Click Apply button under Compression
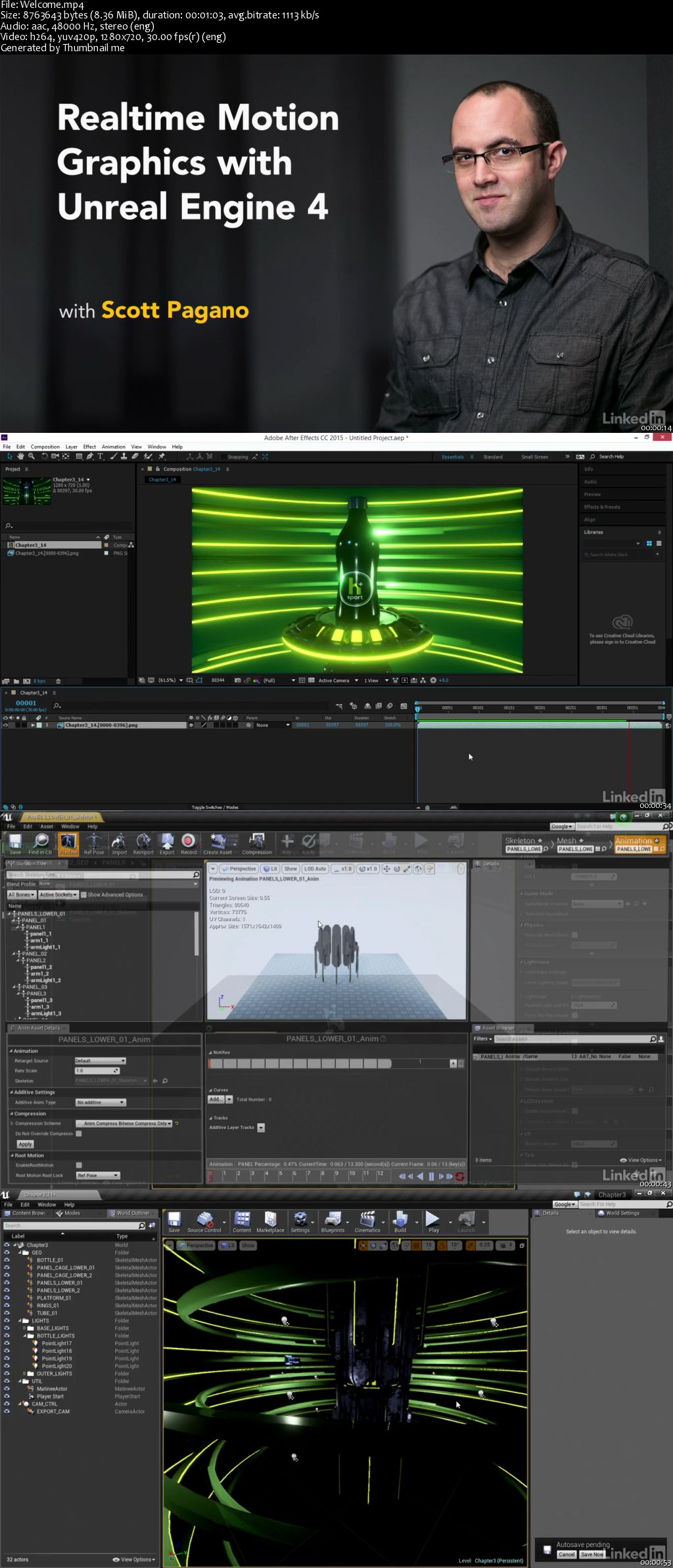 (25, 1144)
